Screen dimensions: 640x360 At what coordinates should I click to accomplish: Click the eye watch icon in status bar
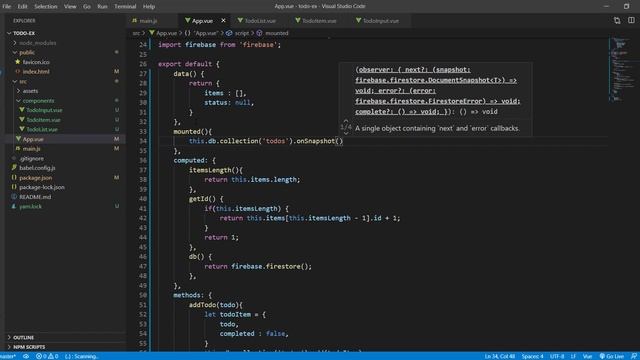pos(26,356)
